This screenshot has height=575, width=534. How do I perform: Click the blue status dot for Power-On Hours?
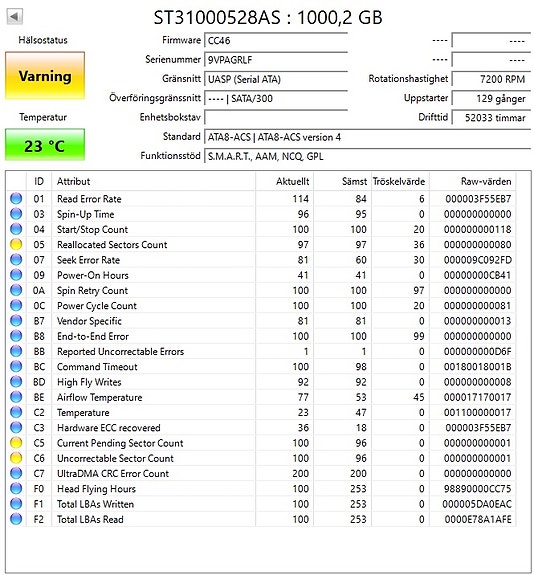pos(16,275)
